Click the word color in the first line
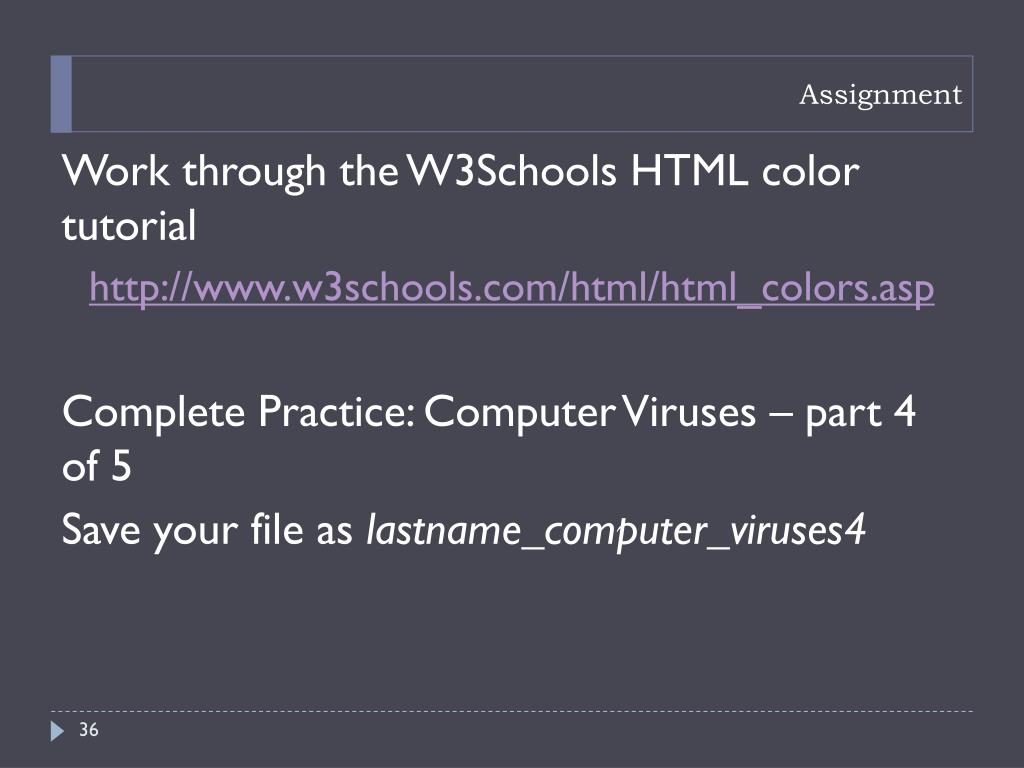The width and height of the screenshot is (1024, 768). click(x=810, y=171)
